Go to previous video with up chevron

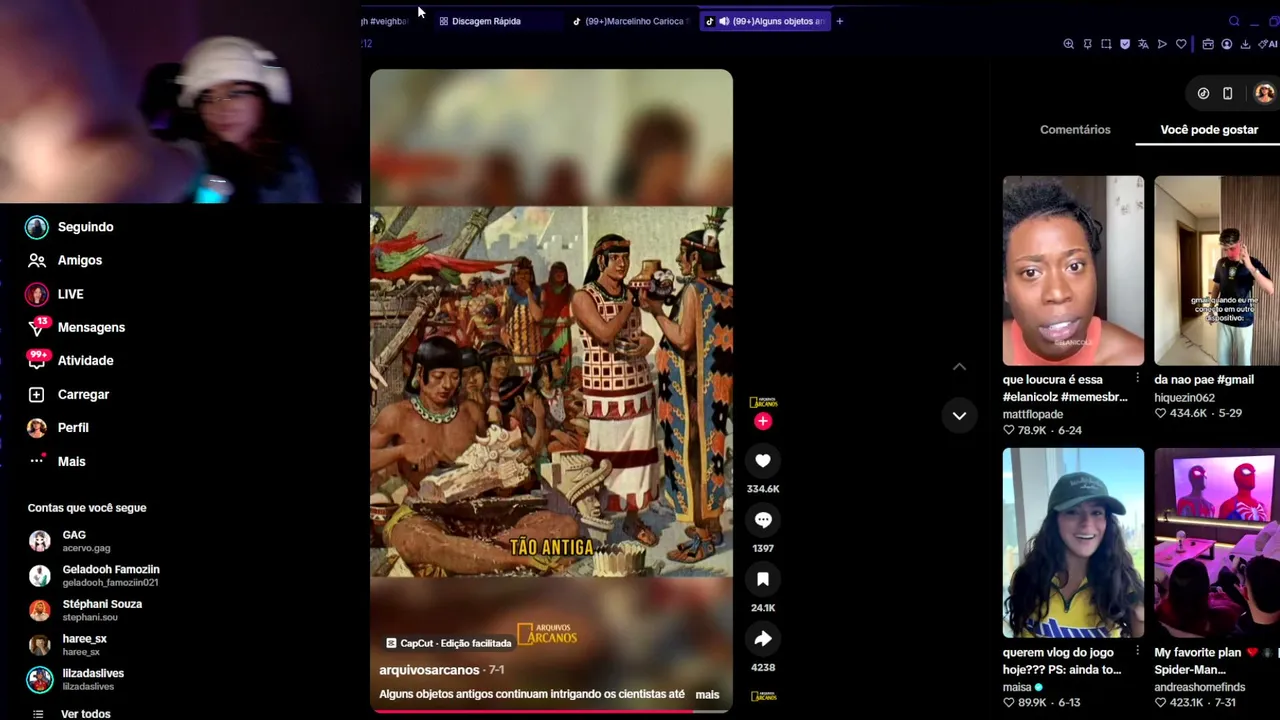tap(959, 367)
